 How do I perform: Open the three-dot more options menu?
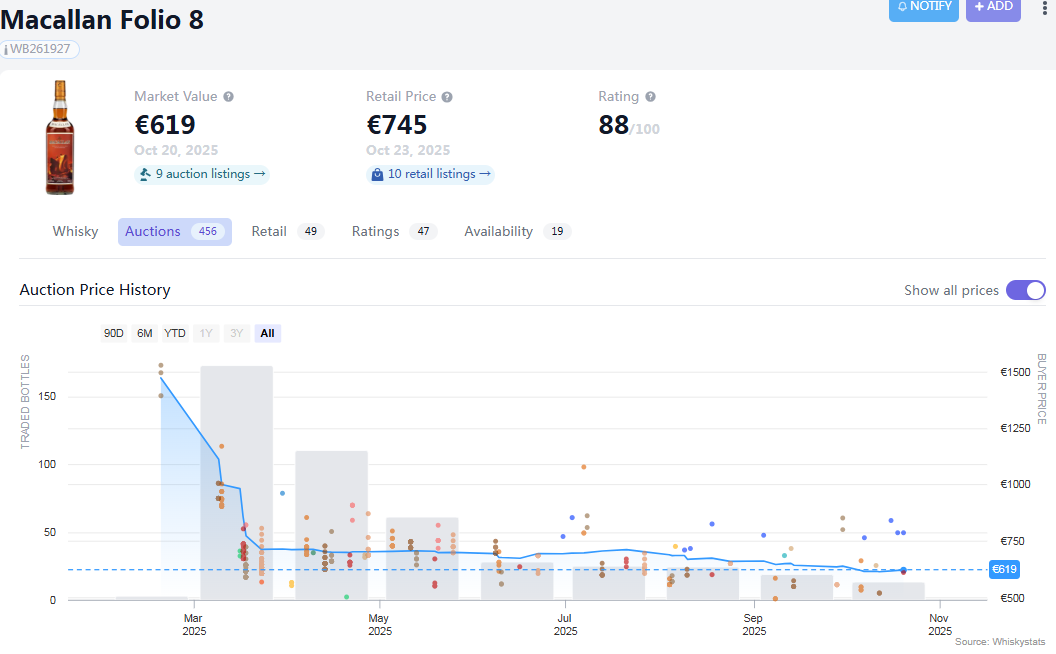click(x=1045, y=7)
